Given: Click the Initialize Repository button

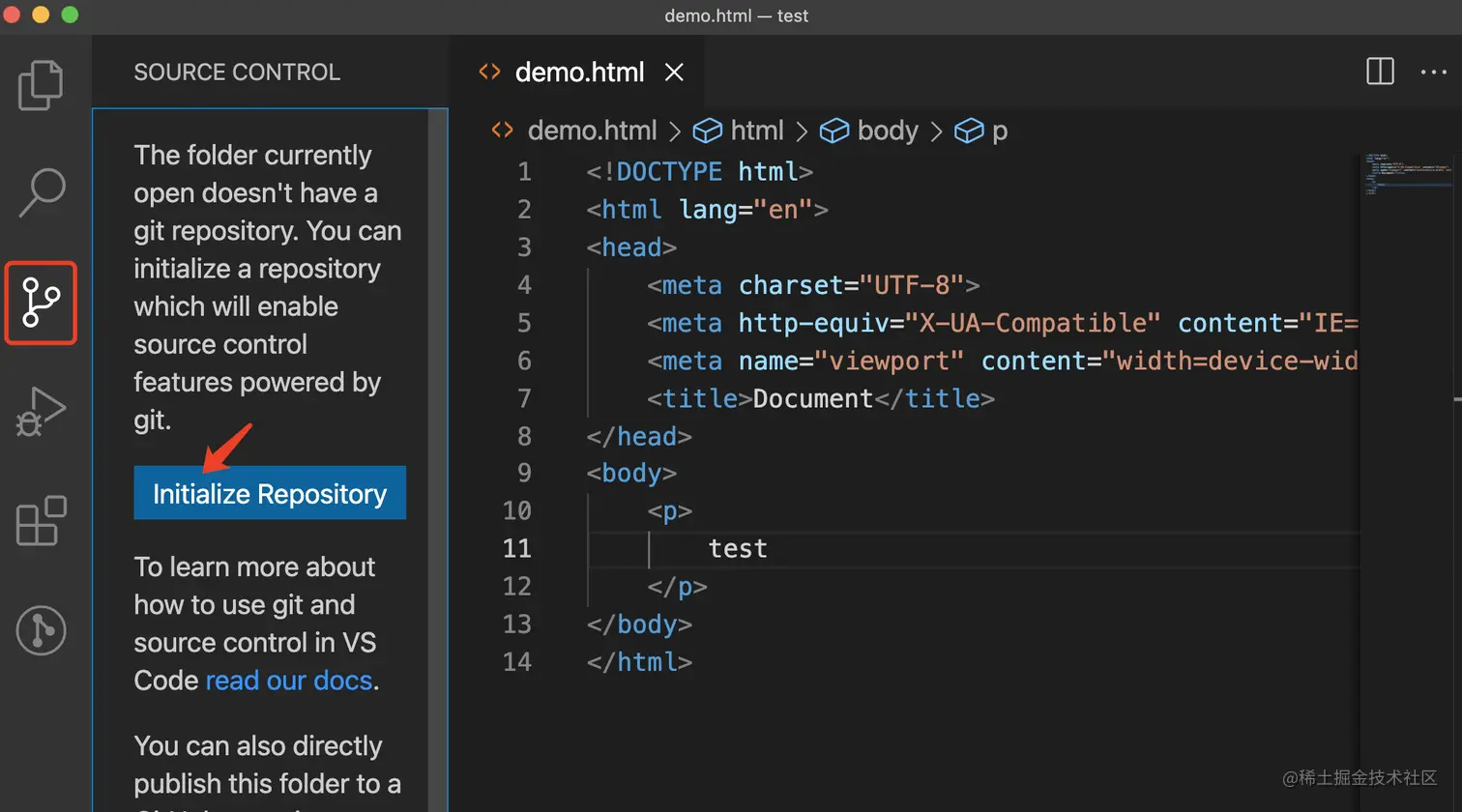Looking at the screenshot, I should click(x=270, y=493).
